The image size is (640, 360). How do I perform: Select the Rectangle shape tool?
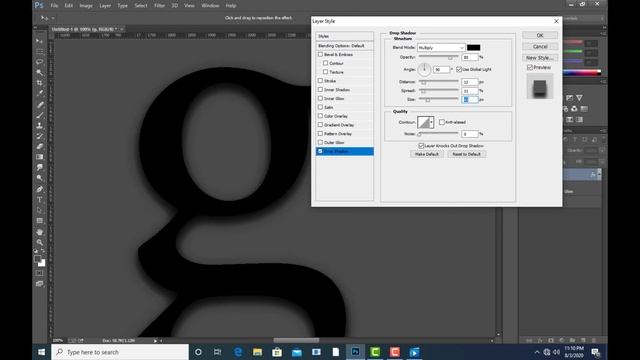40,221
